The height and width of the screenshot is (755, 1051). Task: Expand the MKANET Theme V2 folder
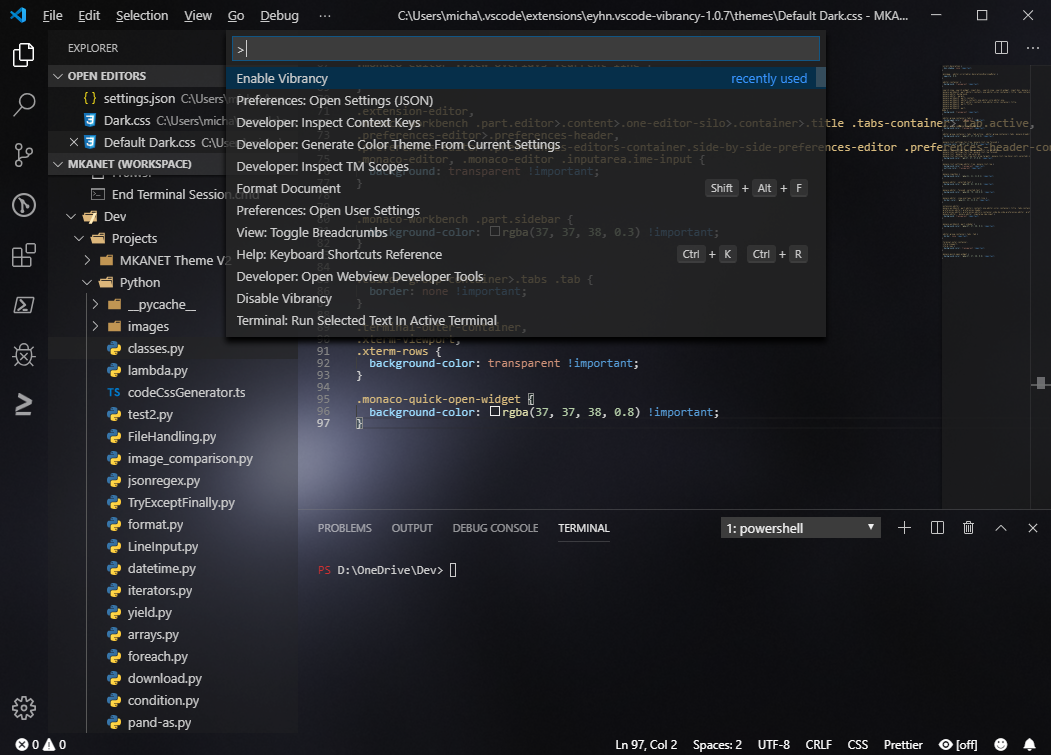pyautogui.click(x=87, y=260)
